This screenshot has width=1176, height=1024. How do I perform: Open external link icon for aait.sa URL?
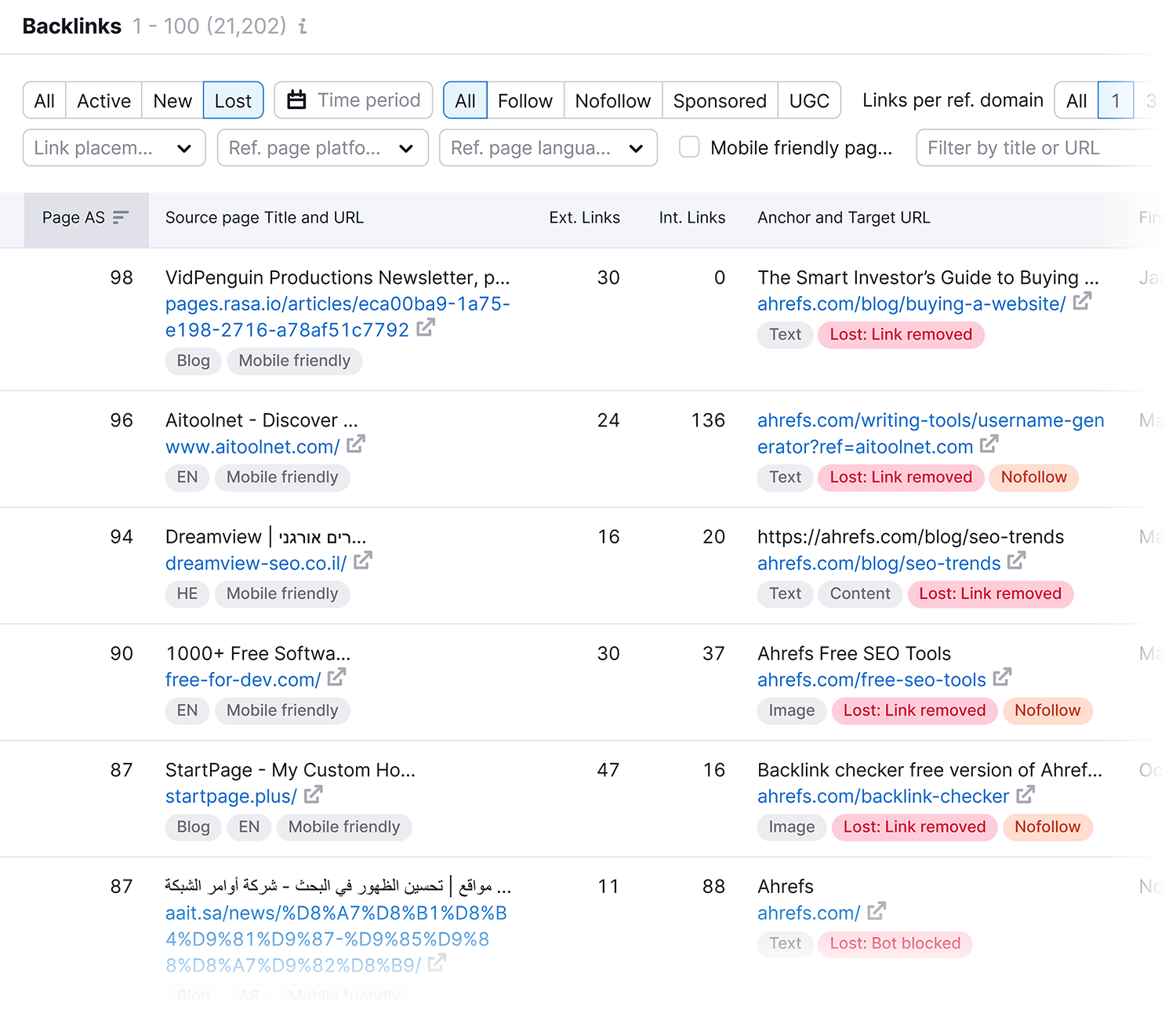point(437,963)
